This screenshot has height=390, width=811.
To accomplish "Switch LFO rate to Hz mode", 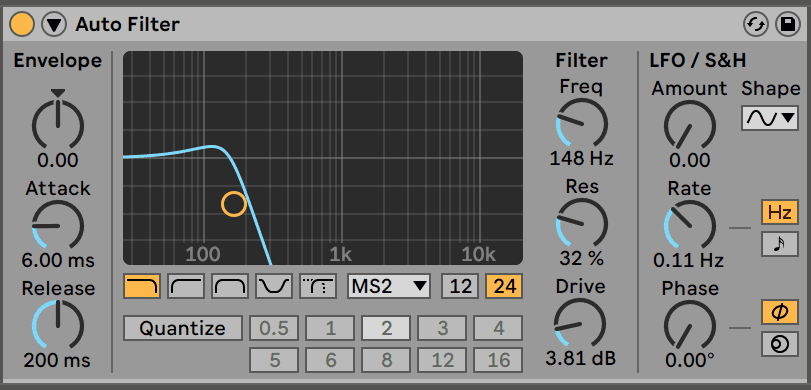I will pyautogui.click(x=779, y=213).
